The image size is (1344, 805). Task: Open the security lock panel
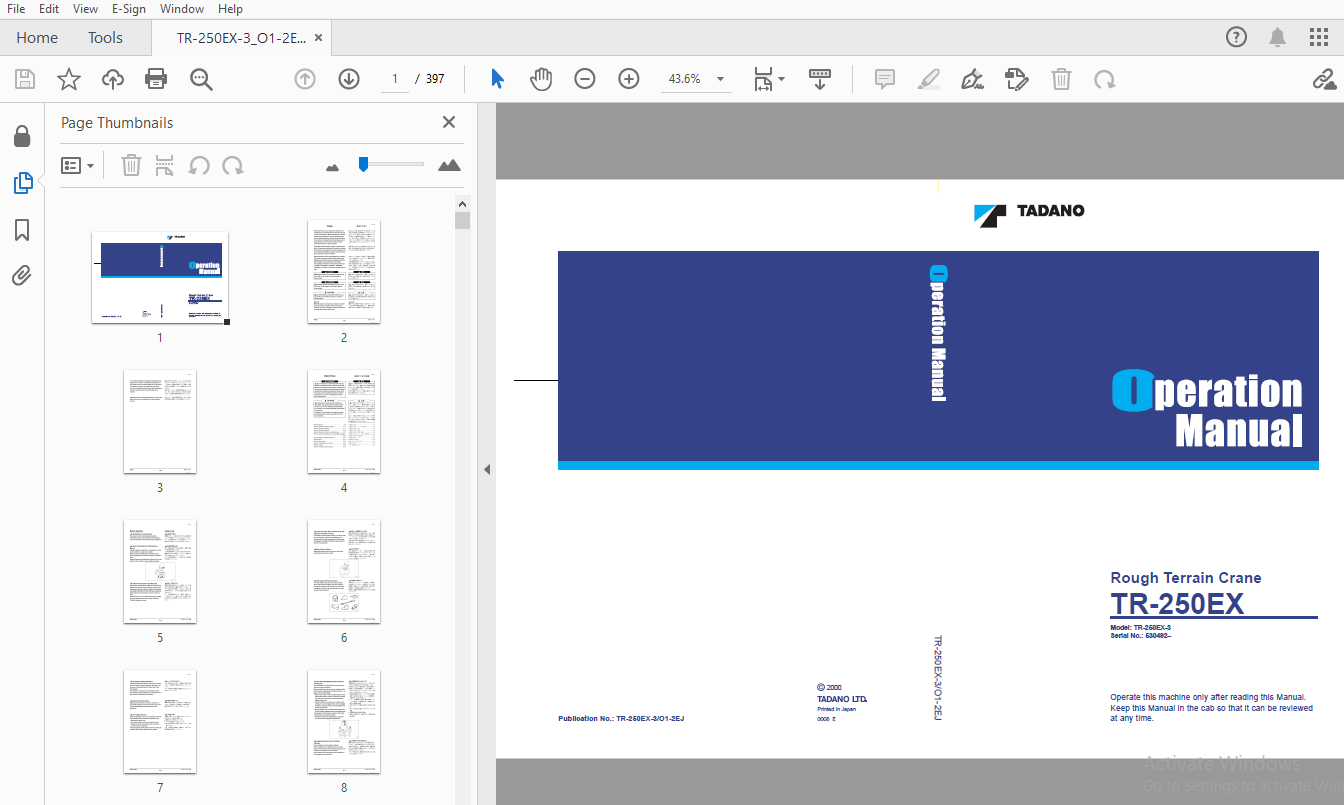pos(22,136)
